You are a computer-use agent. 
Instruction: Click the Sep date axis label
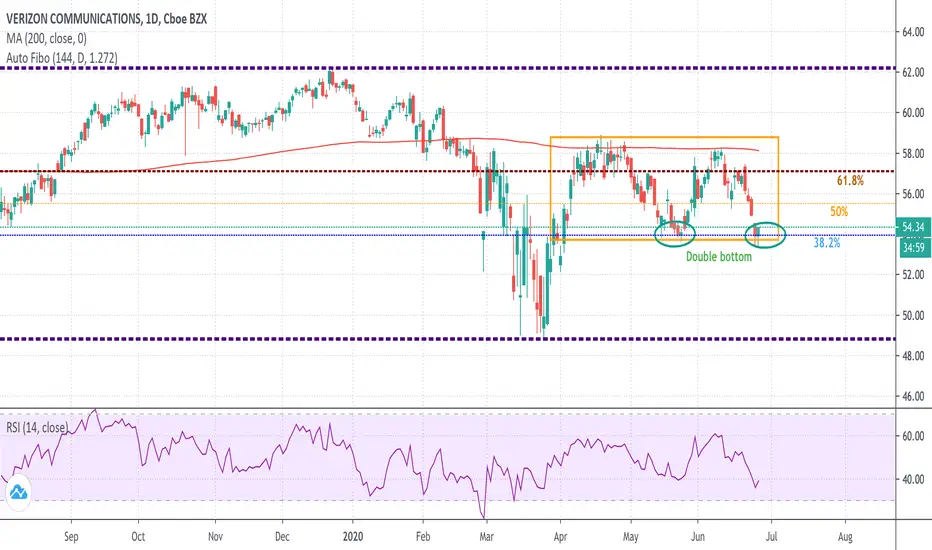[71, 537]
